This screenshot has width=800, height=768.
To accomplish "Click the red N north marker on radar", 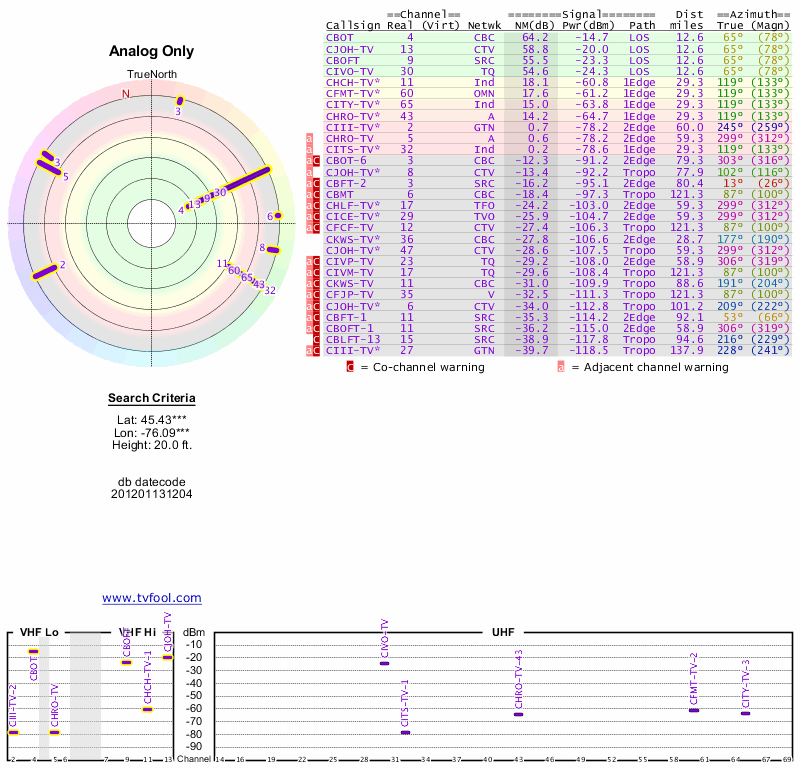I will pyautogui.click(x=126, y=94).
